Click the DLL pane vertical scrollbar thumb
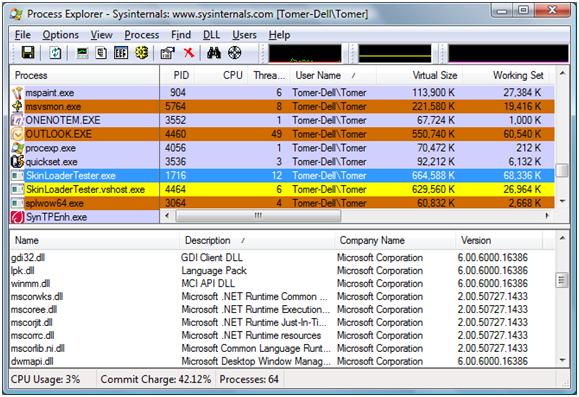579x397 pixels. pyautogui.click(x=562, y=280)
